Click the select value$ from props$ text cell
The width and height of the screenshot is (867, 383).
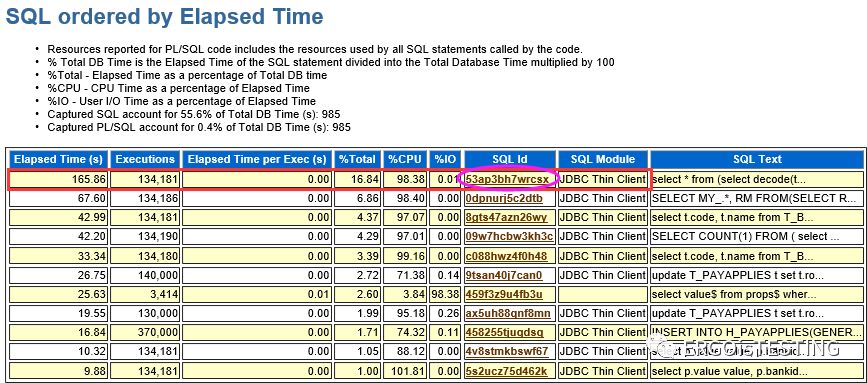point(757,294)
